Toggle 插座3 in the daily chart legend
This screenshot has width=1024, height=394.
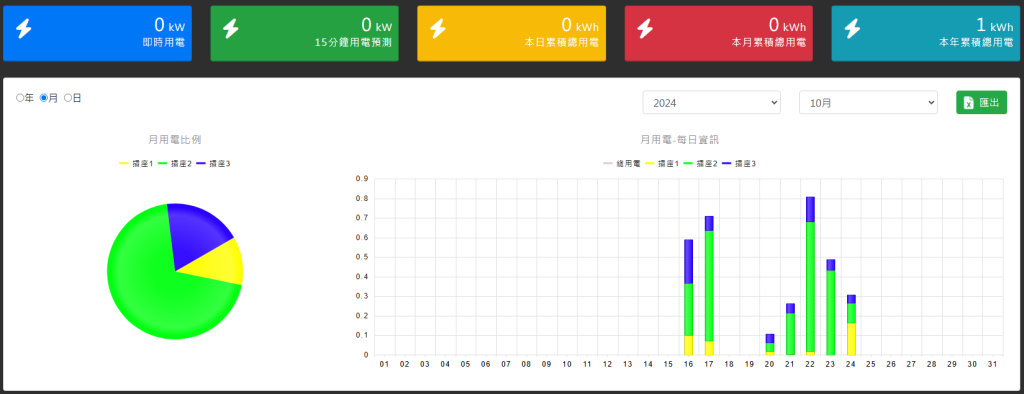tap(739, 163)
